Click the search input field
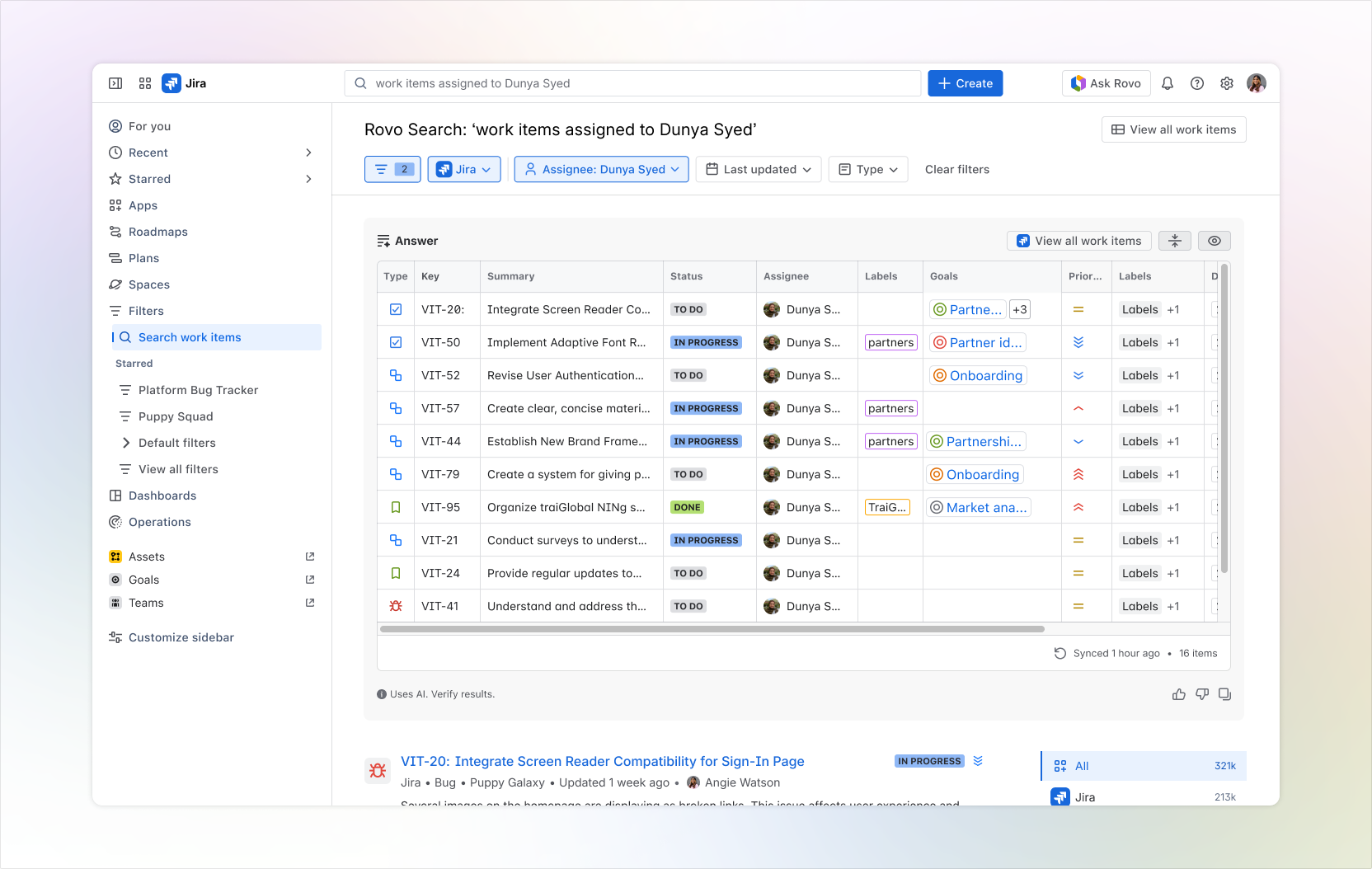The height and width of the screenshot is (869, 1372). (x=632, y=83)
